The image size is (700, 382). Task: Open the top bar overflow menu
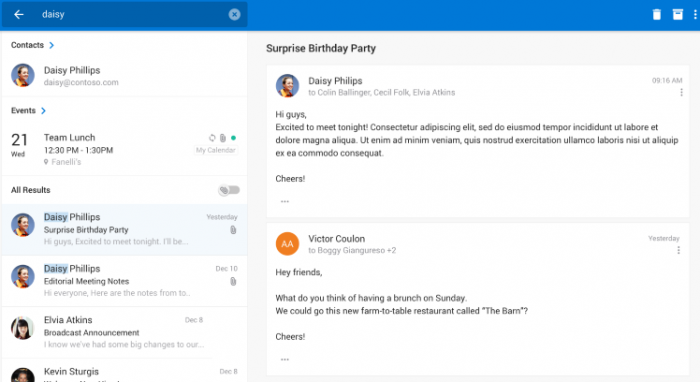pyautogui.click(x=695, y=15)
